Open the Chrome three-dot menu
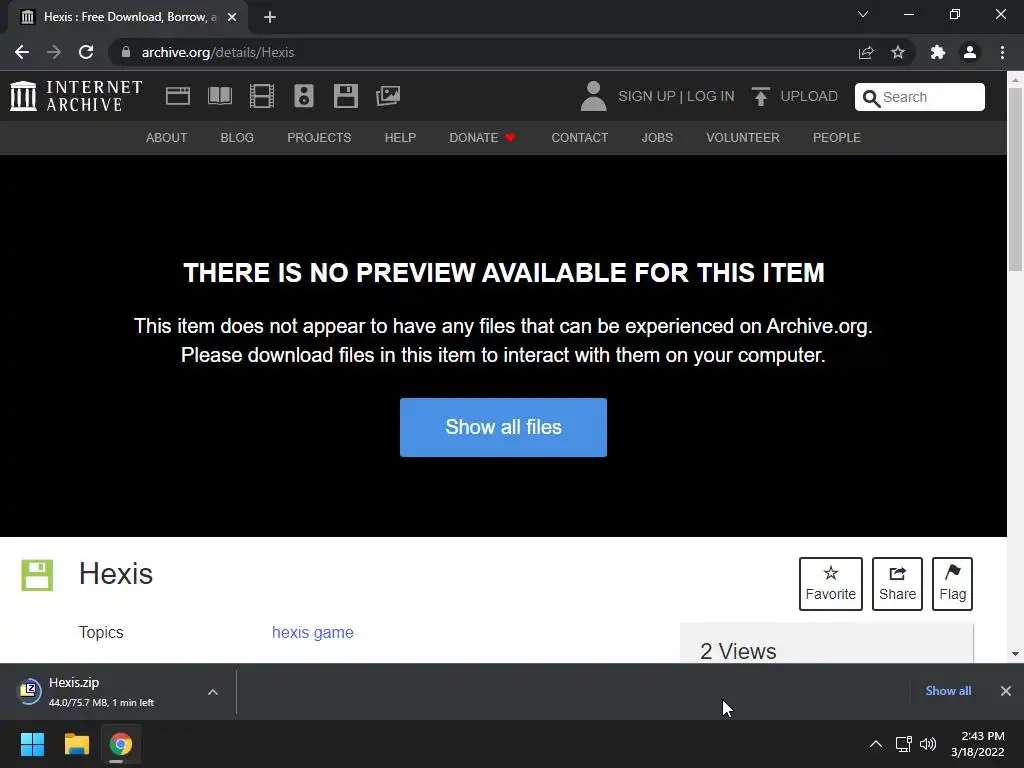 coord(1002,52)
